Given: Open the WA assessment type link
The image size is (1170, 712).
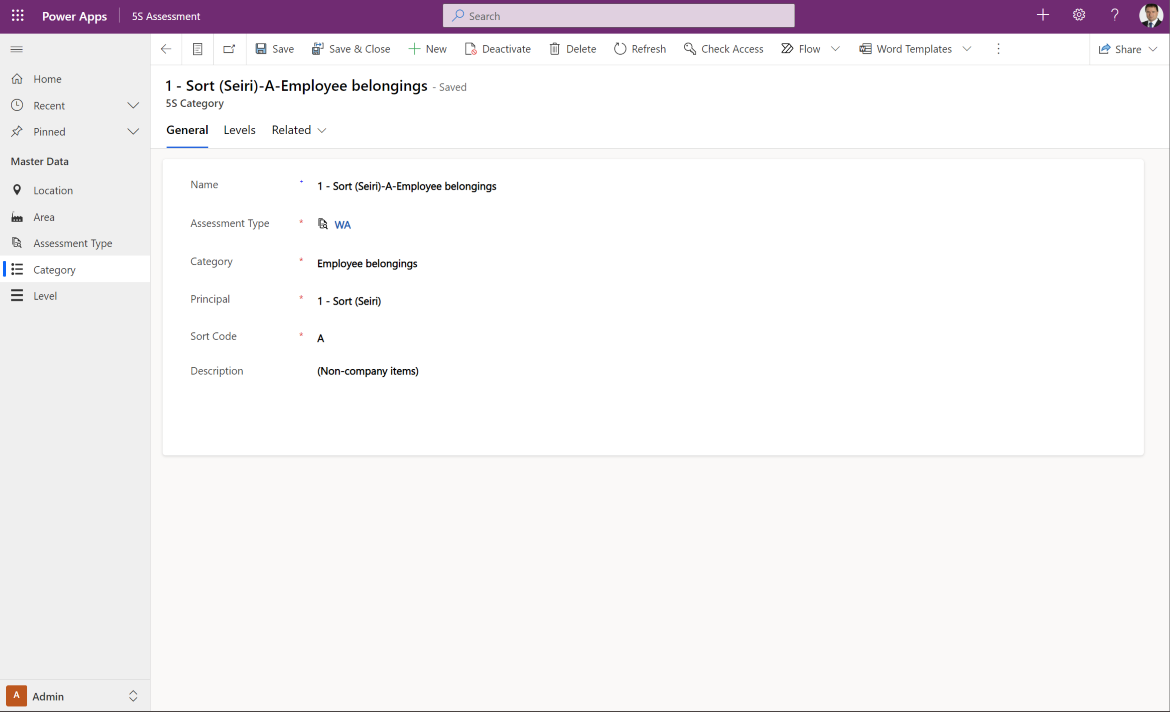Looking at the screenshot, I should click(342, 225).
